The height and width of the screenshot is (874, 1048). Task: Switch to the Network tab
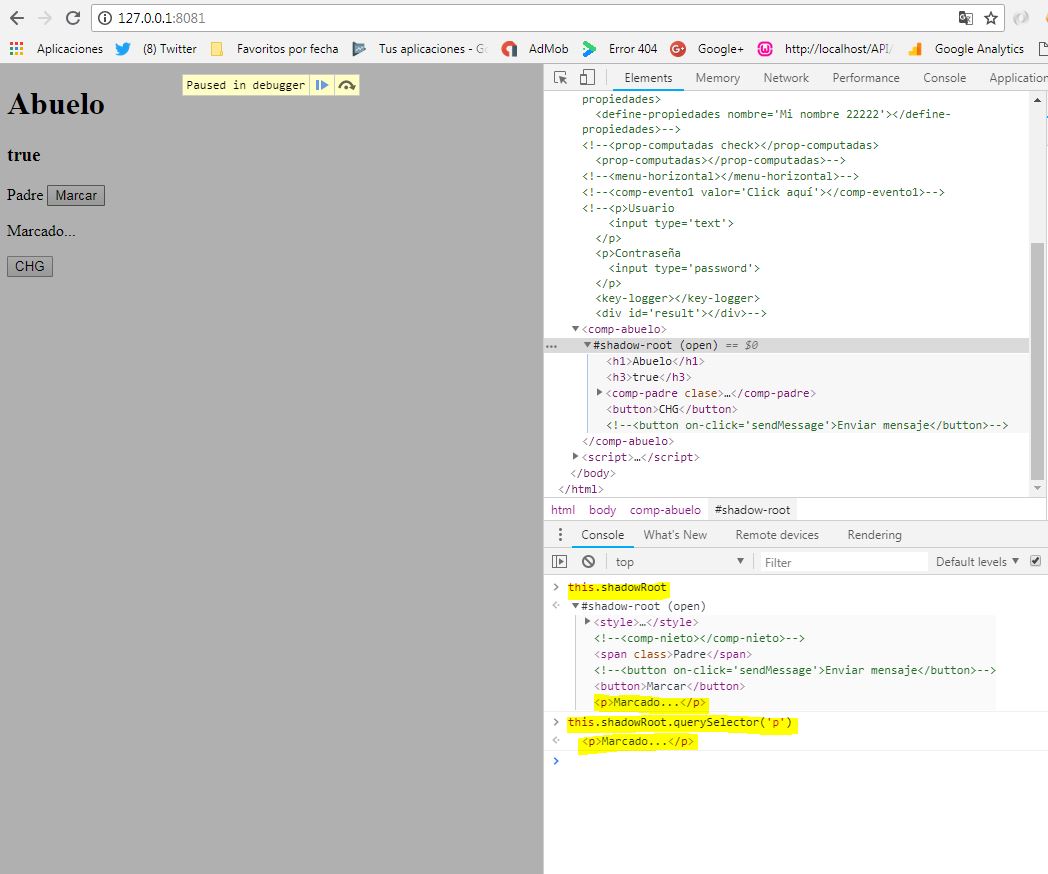[786, 78]
